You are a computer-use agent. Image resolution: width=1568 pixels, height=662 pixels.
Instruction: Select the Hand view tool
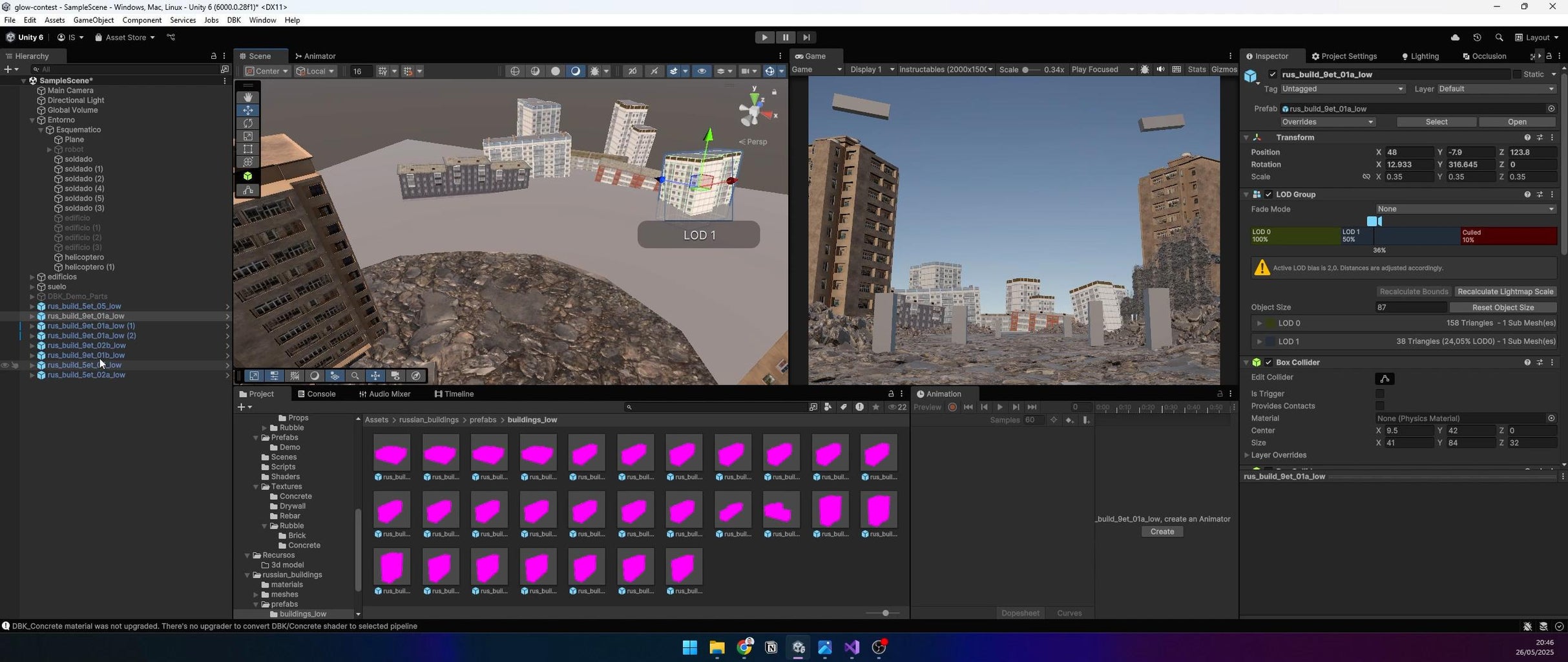pyautogui.click(x=248, y=97)
